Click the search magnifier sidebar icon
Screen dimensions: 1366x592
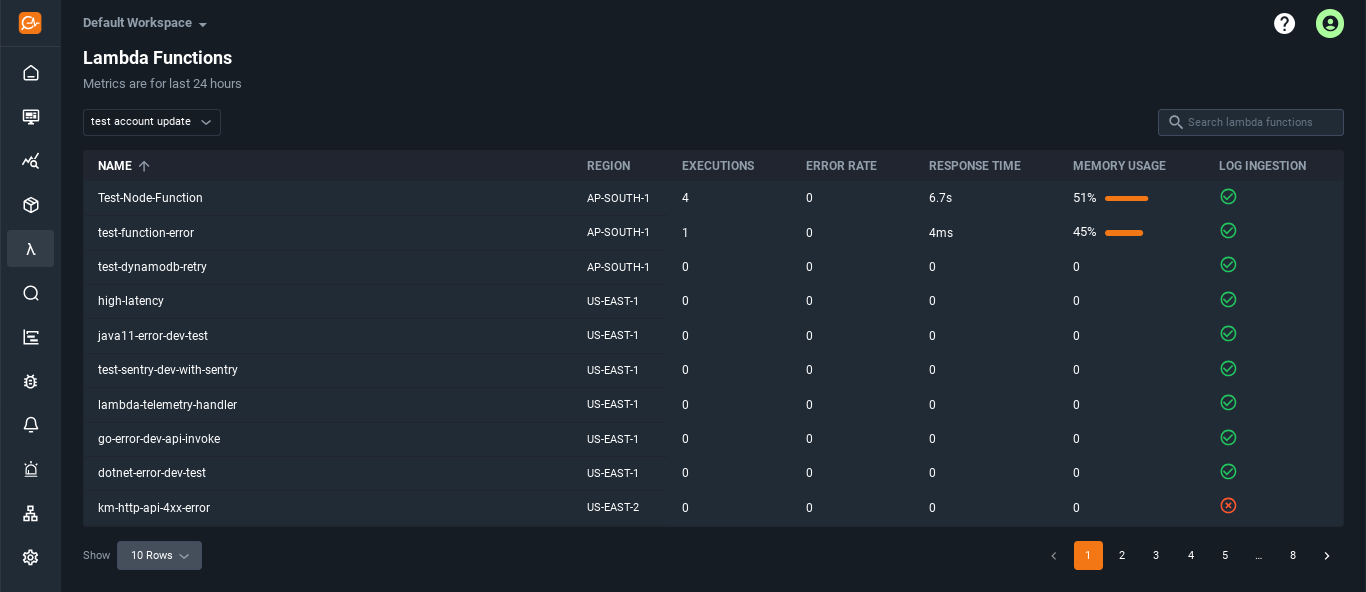pos(31,293)
